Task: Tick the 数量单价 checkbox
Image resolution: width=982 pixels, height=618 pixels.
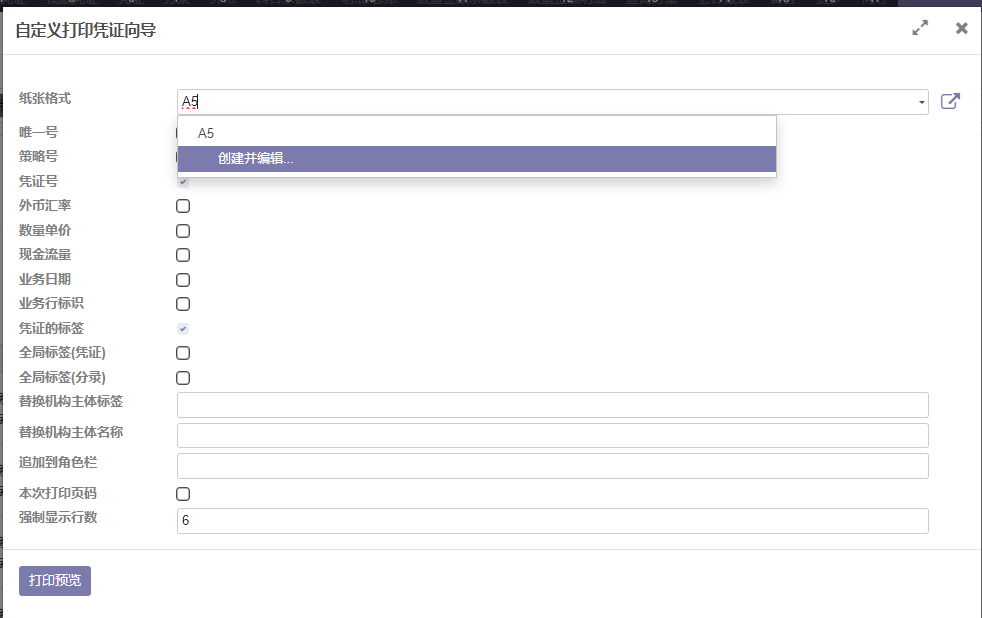Action: pos(183,231)
